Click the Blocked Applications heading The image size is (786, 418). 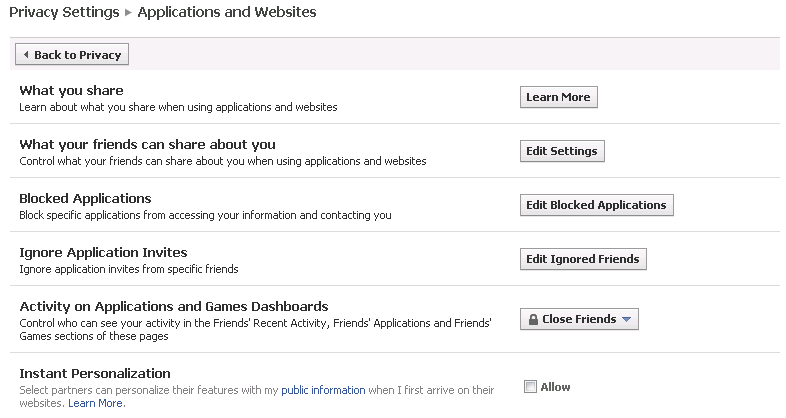coord(85,198)
